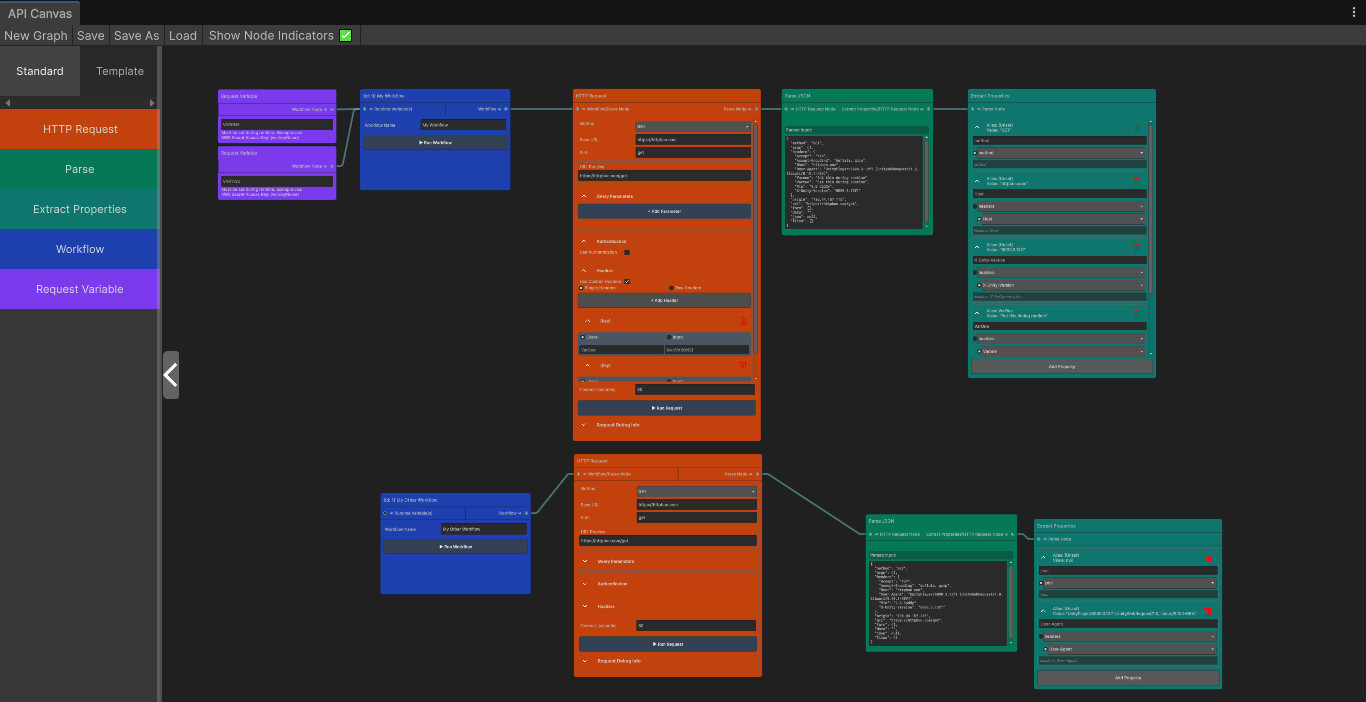Add a Workflow node from the palette
Screen dimensions: 1366x702
[x=80, y=249]
